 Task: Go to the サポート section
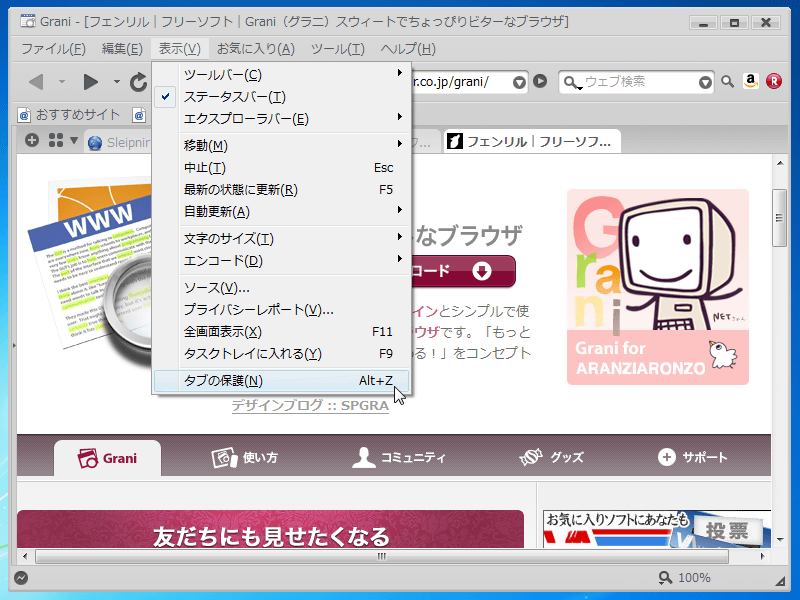coord(692,458)
